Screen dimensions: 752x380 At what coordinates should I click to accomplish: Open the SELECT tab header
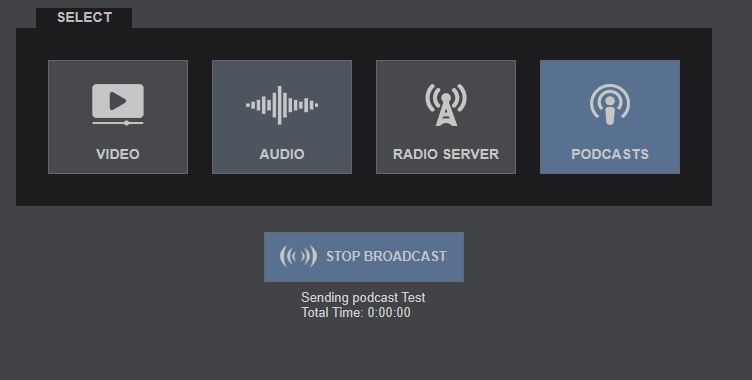click(x=84, y=18)
